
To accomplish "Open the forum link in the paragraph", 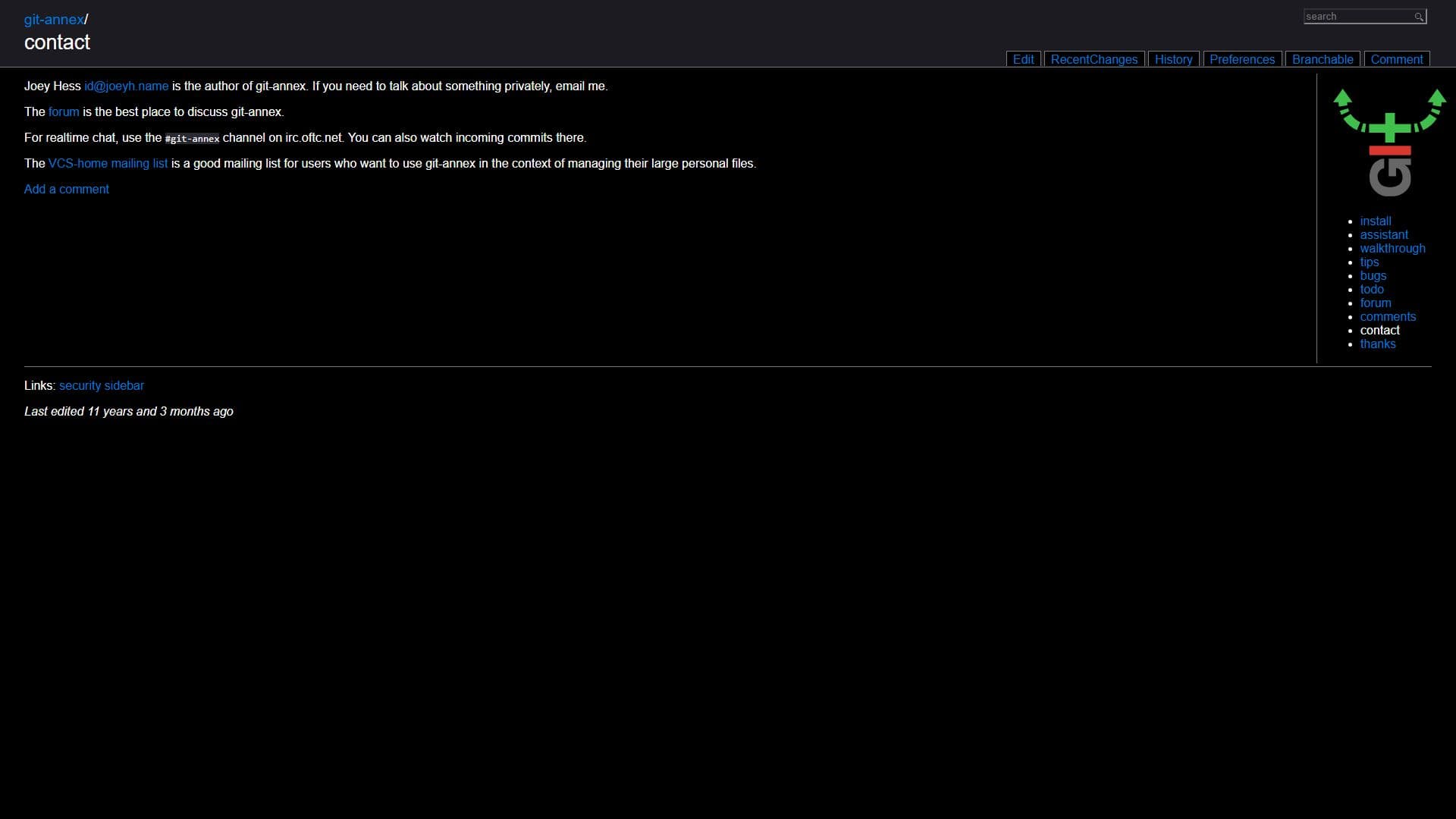I will pos(64,112).
